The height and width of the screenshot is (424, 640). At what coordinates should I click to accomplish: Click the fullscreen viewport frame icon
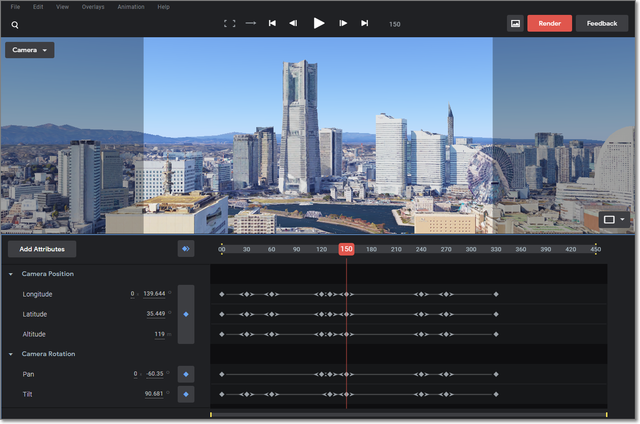click(x=230, y=23)
